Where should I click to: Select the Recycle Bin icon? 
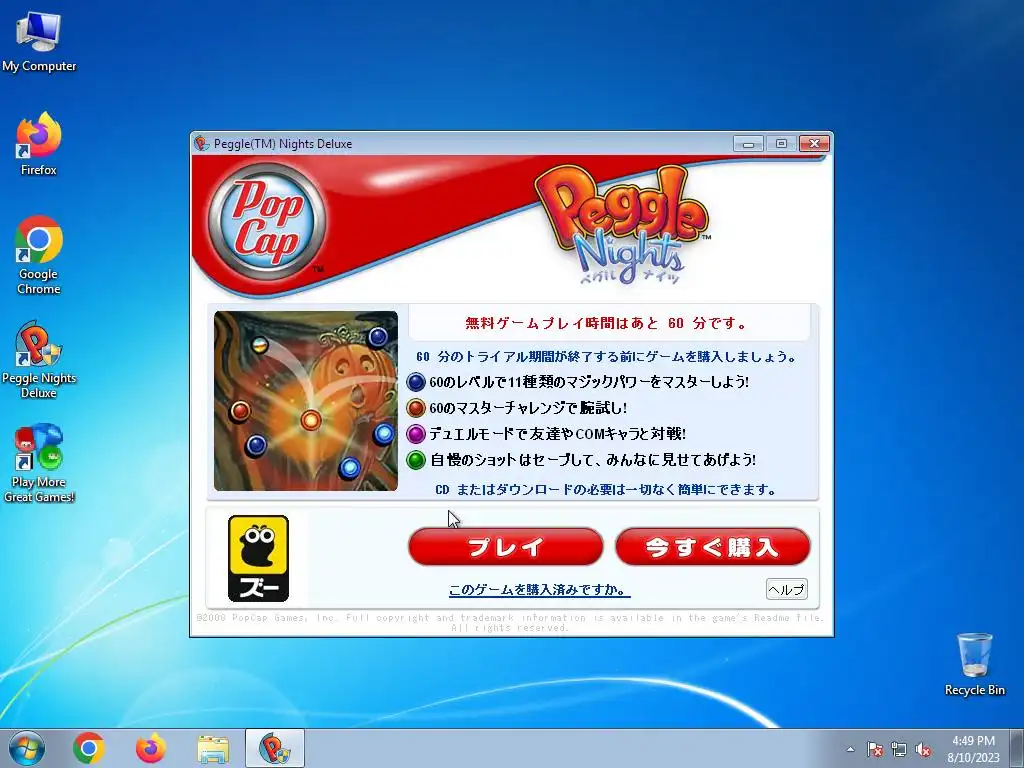tap(974, 664)
